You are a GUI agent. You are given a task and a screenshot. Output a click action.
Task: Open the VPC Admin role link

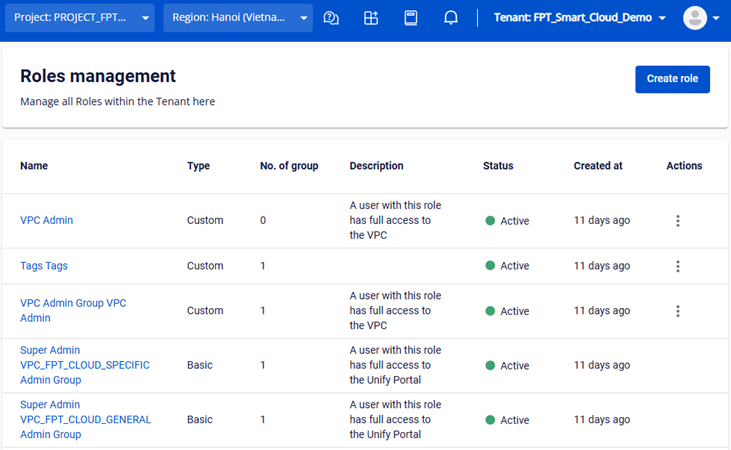[46, 220]
